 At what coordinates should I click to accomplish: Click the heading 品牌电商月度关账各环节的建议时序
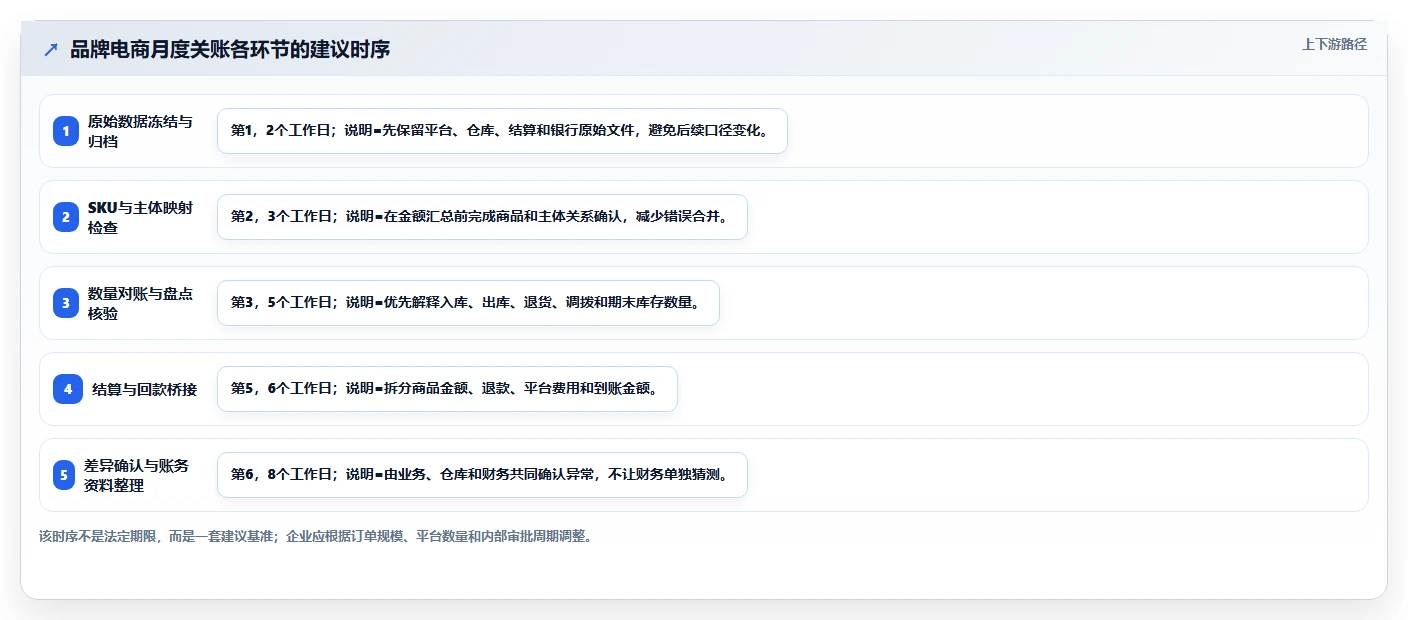(x=230, y=50)
